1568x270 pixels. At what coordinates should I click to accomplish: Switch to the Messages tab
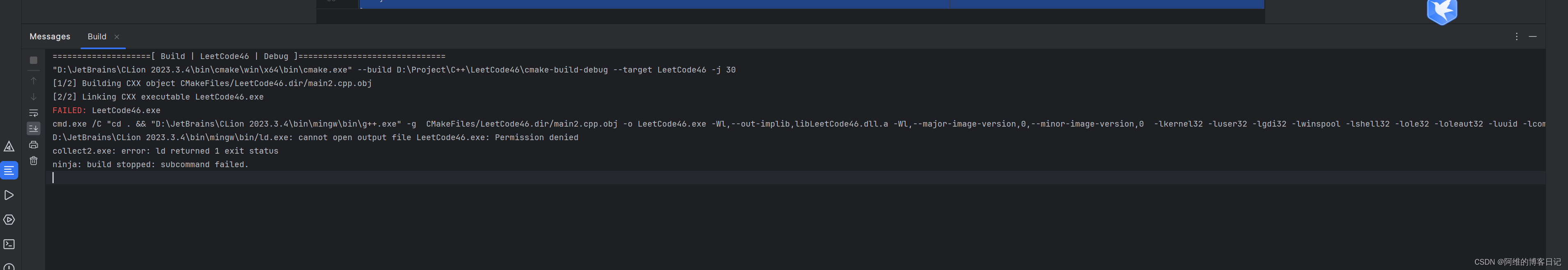point(49,36)
